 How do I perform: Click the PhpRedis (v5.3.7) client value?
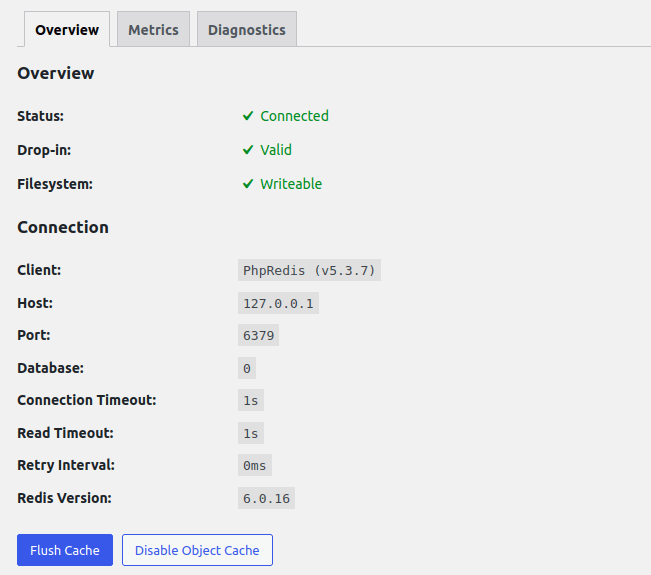[310, 270]
